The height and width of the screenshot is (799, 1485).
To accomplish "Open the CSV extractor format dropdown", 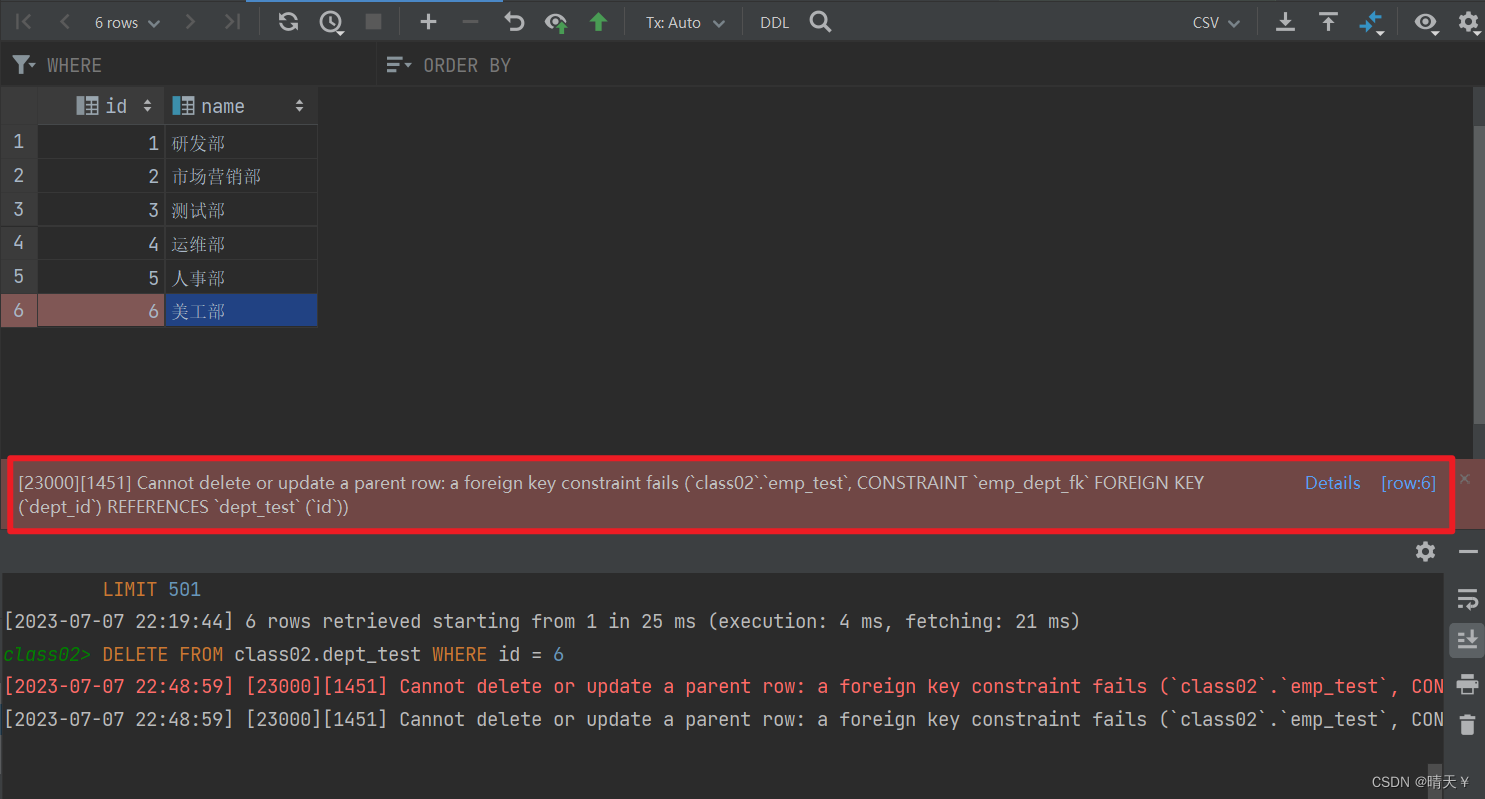I will (x=1215, y=21).
